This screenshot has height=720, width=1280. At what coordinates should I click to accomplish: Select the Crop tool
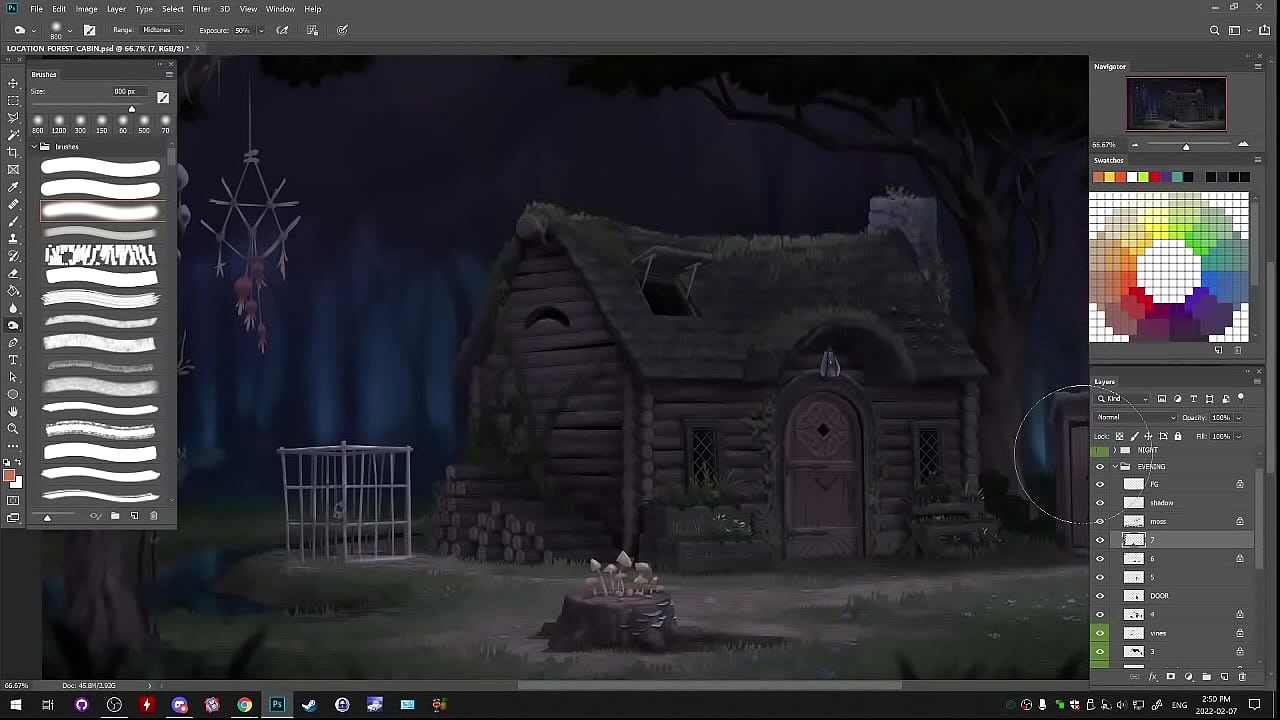[13, 152]
